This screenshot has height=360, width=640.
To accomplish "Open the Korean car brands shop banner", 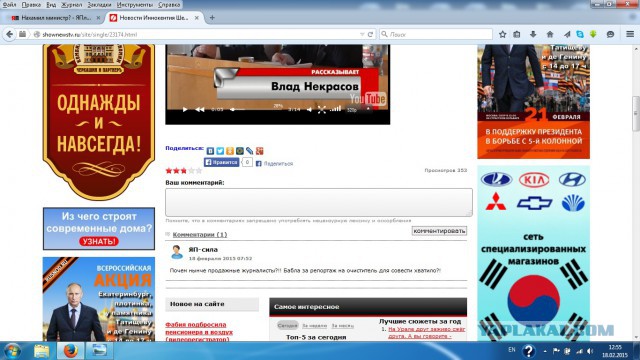I will 533,253.
